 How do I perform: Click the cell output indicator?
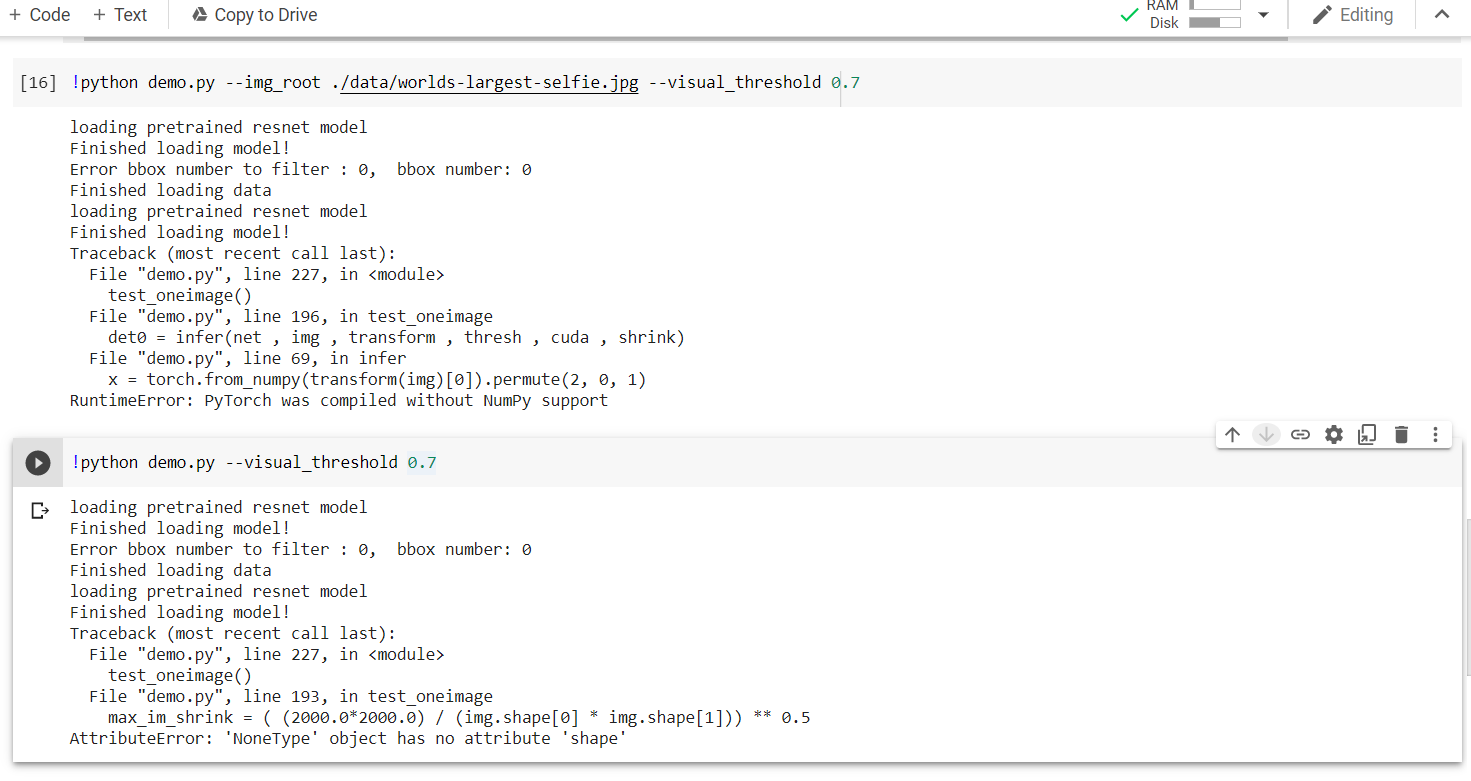coord(40,510)
